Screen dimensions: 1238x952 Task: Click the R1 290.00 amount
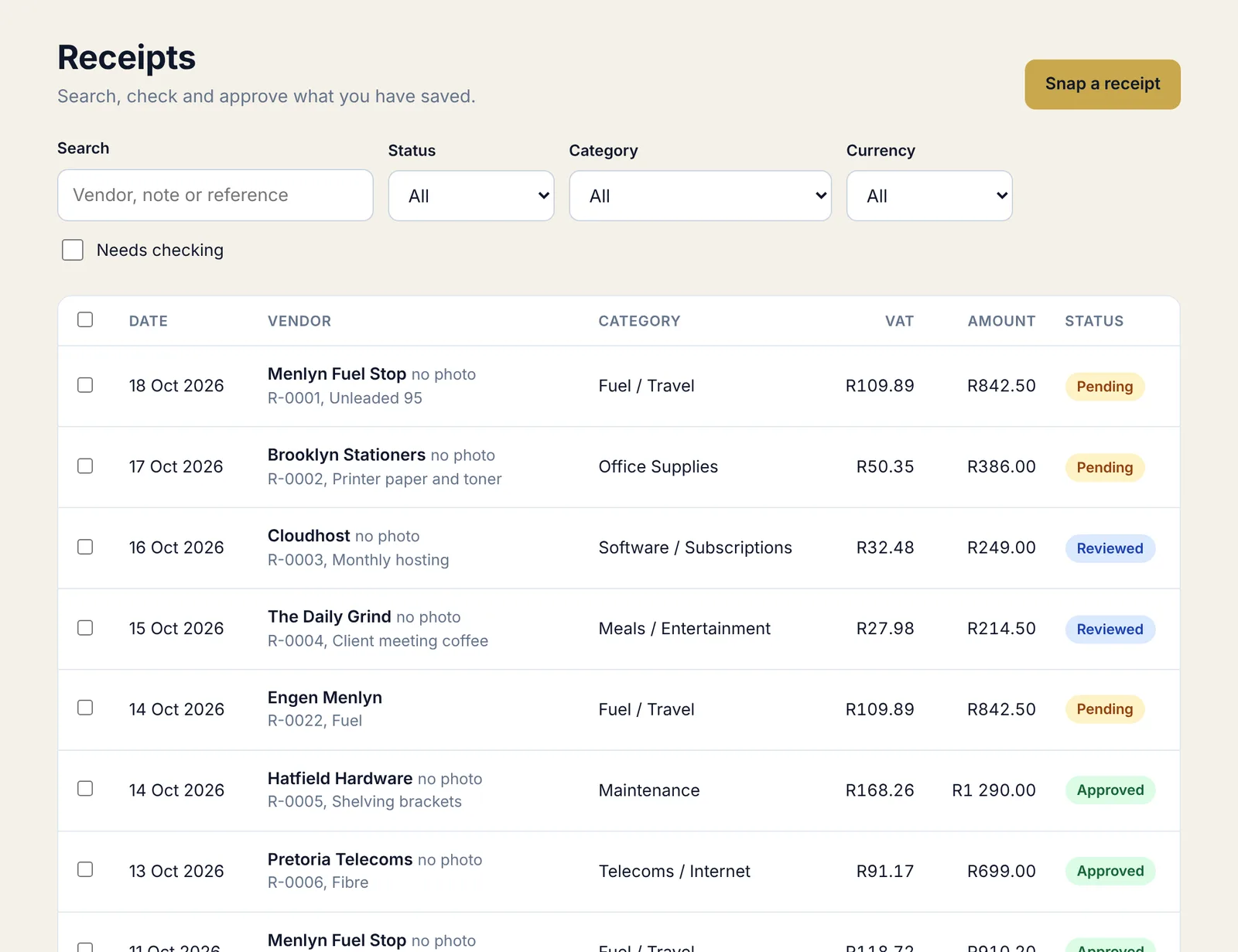(x=993, y=790)
